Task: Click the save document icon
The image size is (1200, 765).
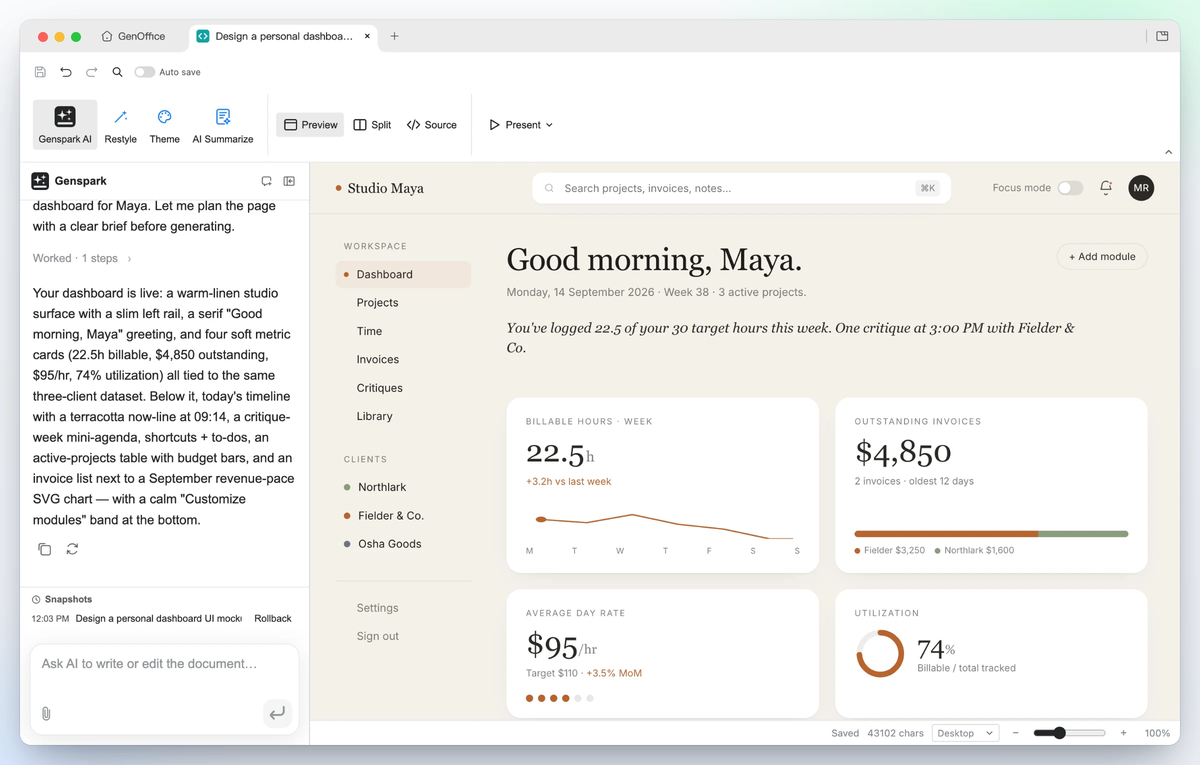Action: coord(40,72)
